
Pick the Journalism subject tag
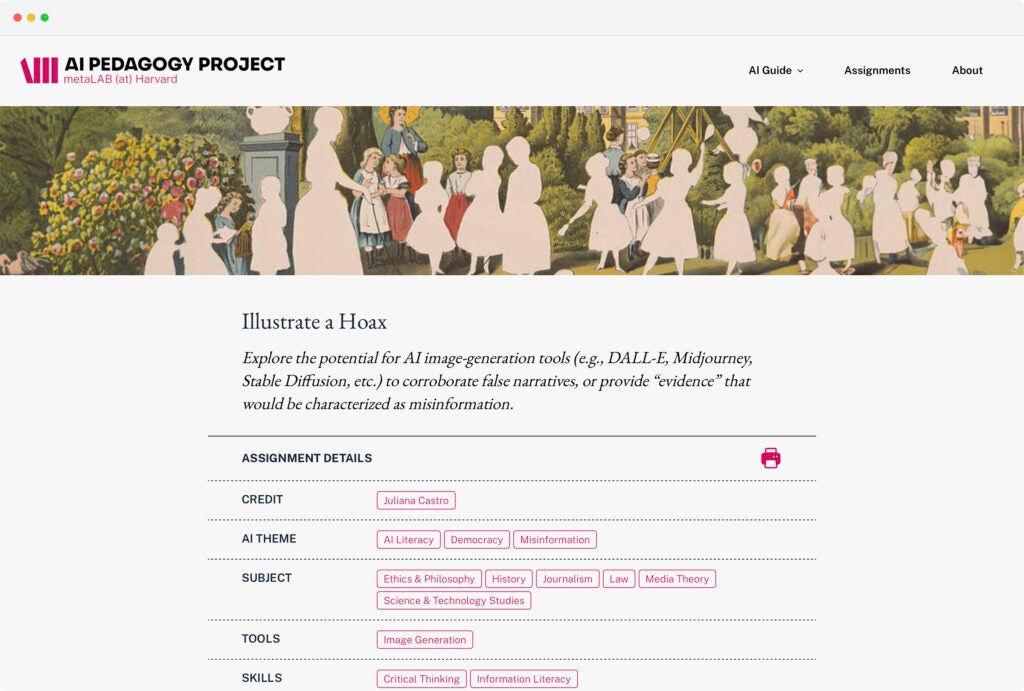567,579
